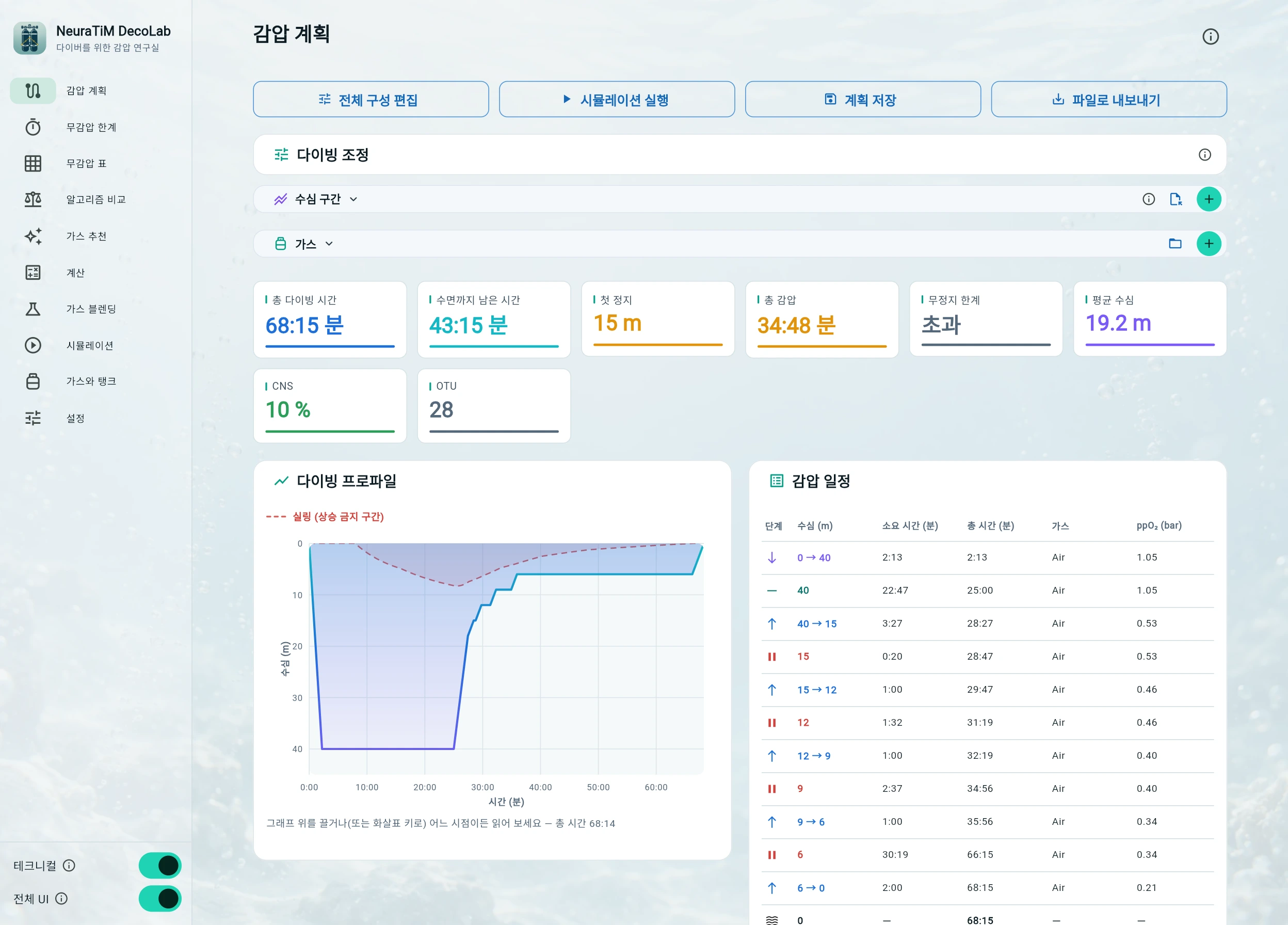Toggle the 테크니컬 switch off
This screenshot has height=925, width=1288.
(x=159, y=865)
